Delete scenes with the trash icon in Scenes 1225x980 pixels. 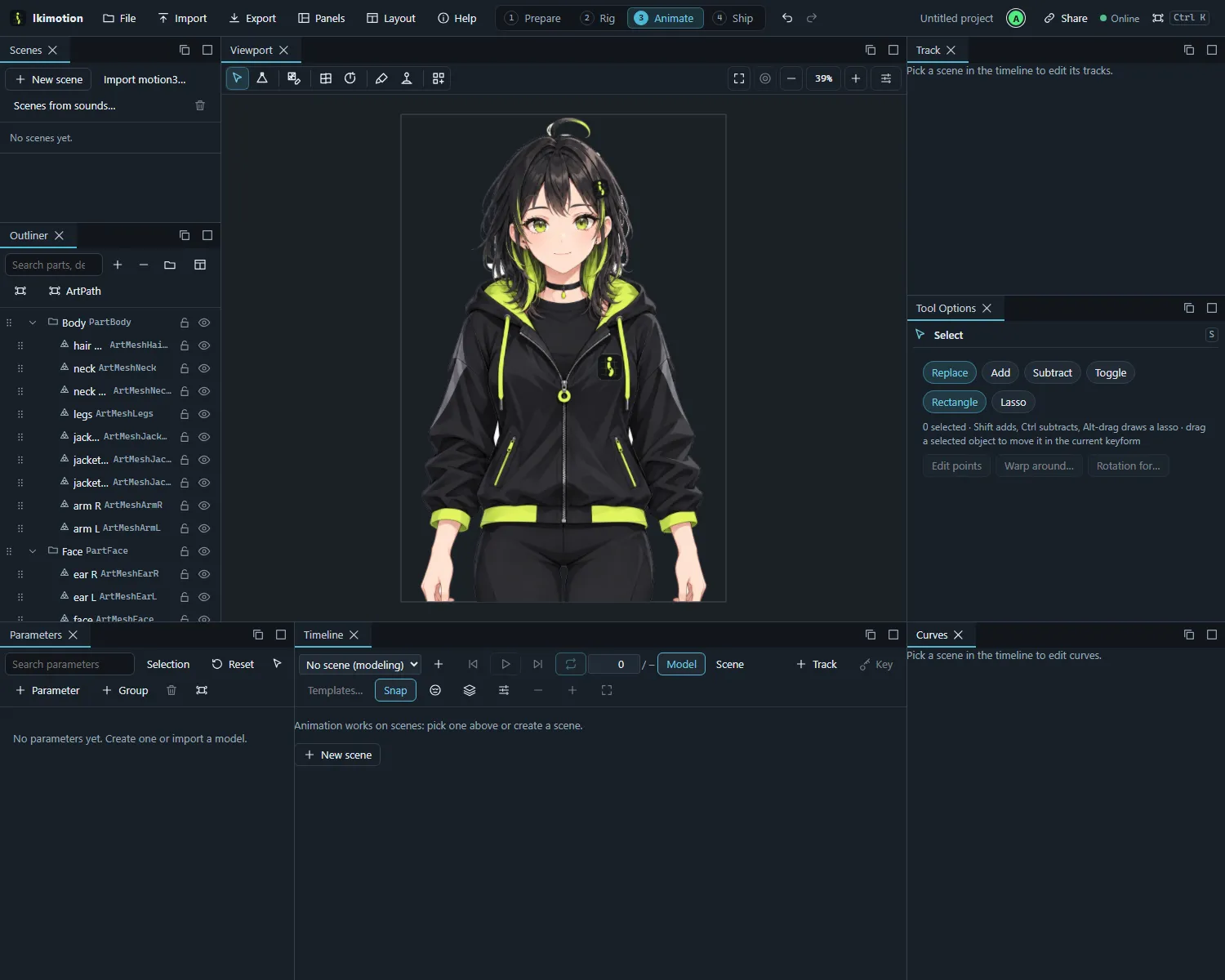coord(200,105)
